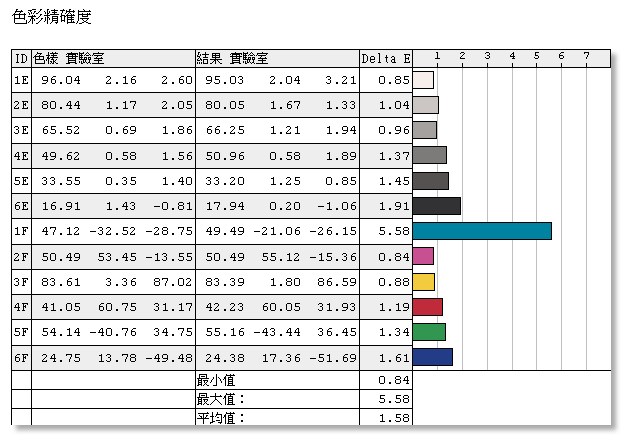This screenshot has height=440, width=632.
Task: Click the axis tick label 7
Action: click(587, 57)
